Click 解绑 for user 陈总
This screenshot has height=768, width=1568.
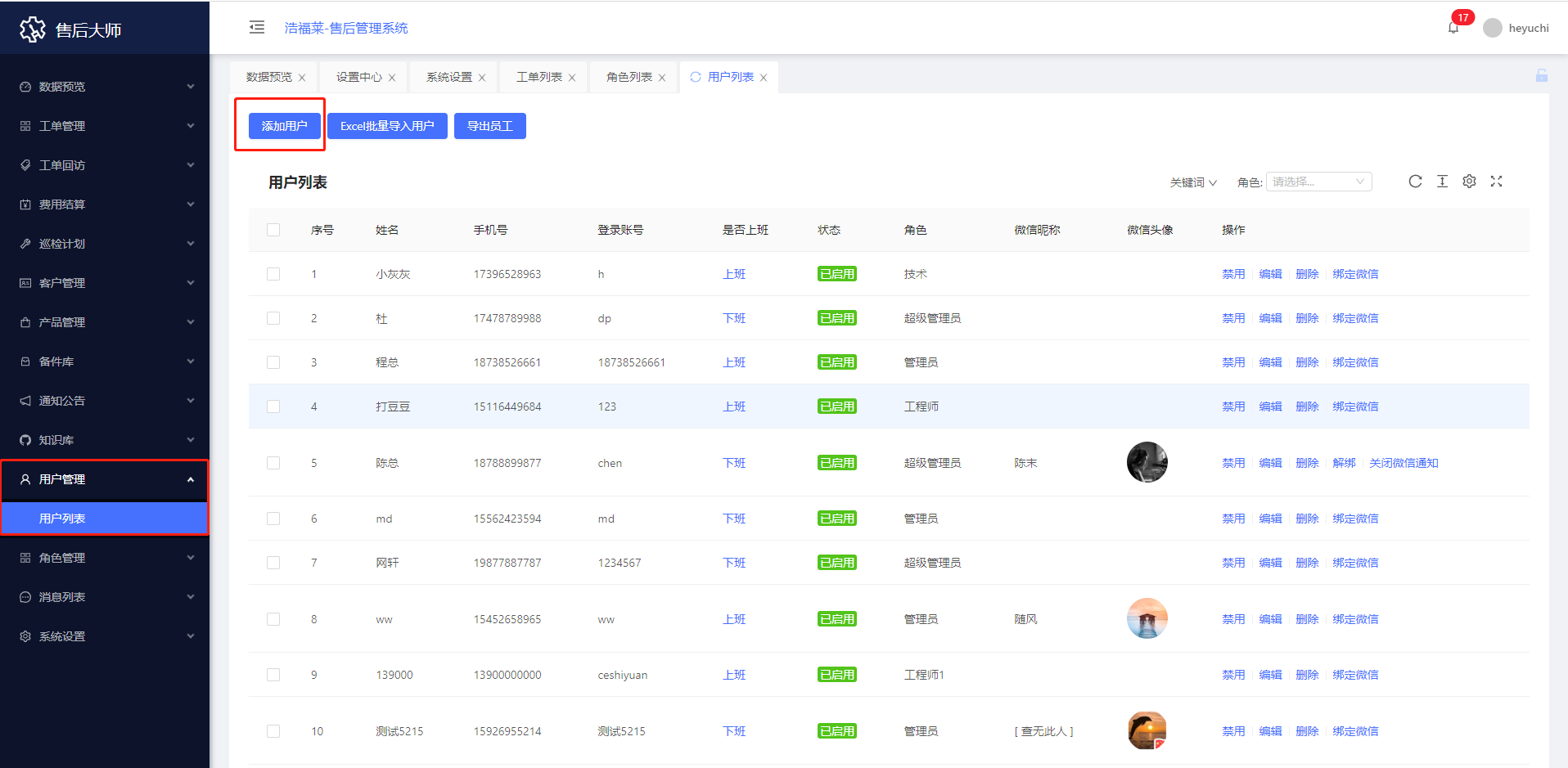tap(1344, 463)
